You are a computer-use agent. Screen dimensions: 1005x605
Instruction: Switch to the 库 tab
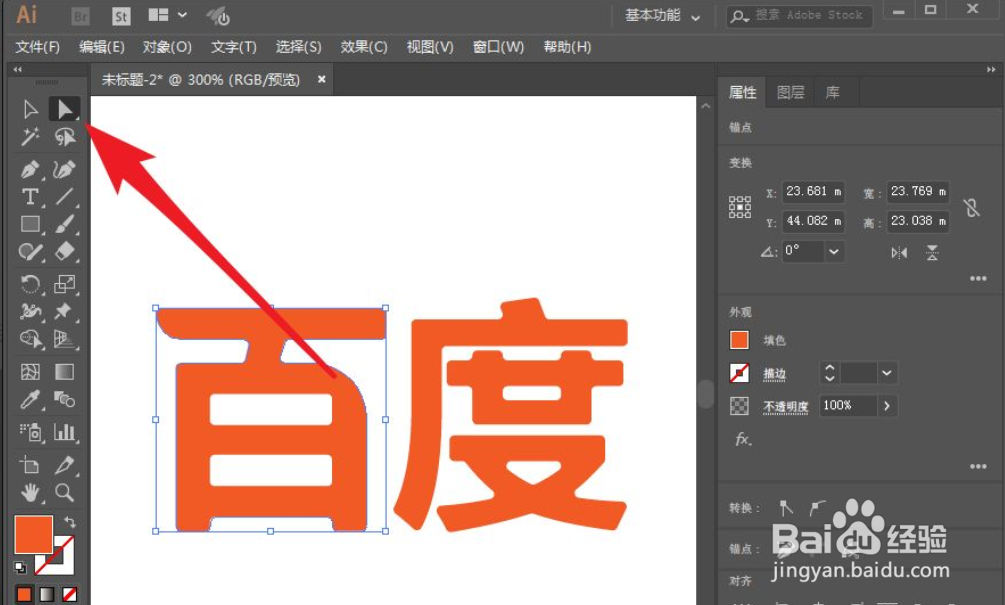(x=832, y=92)
